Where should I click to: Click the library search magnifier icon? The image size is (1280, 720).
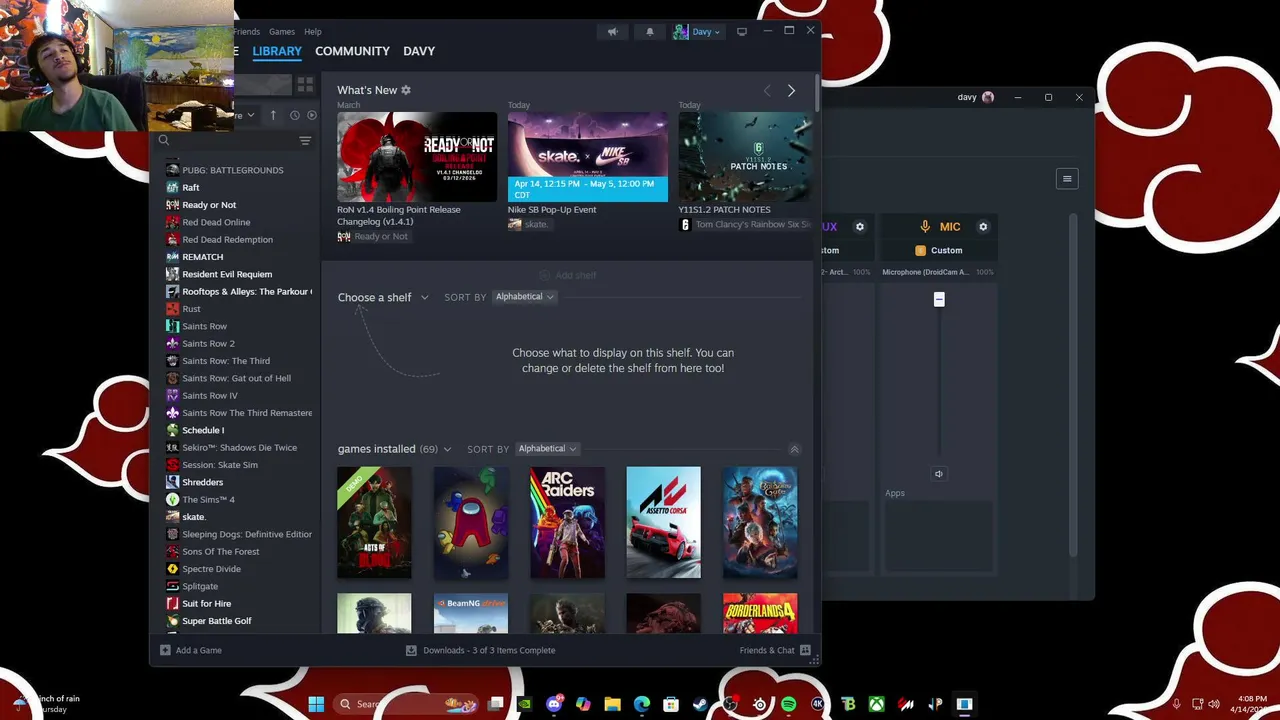pyautogui.click(x=164, y=141)
